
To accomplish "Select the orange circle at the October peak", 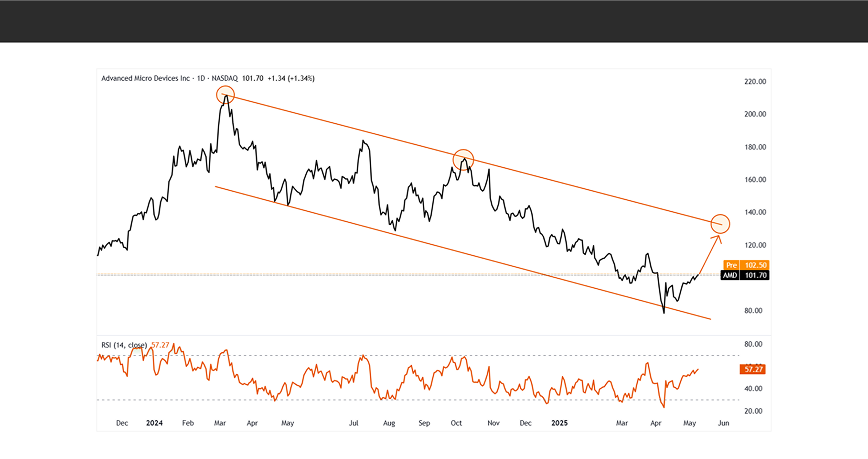I will coord(463,158).
